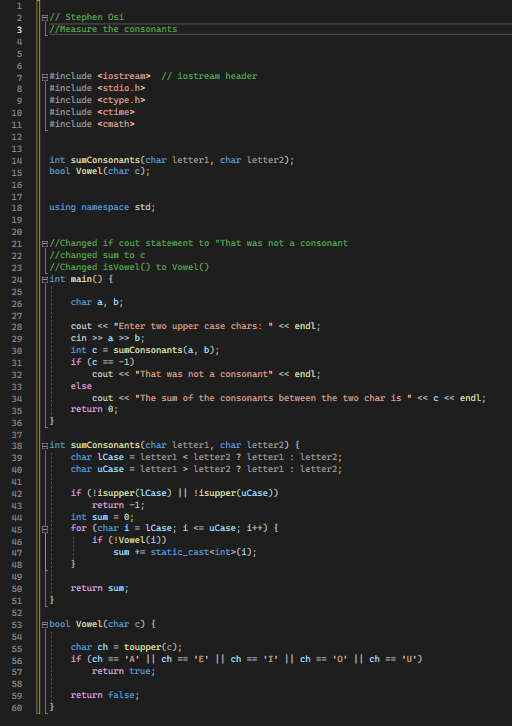Screen dimensions: 512x726
Task: Click 'return true;' statement
Action: tap(124, 671)
